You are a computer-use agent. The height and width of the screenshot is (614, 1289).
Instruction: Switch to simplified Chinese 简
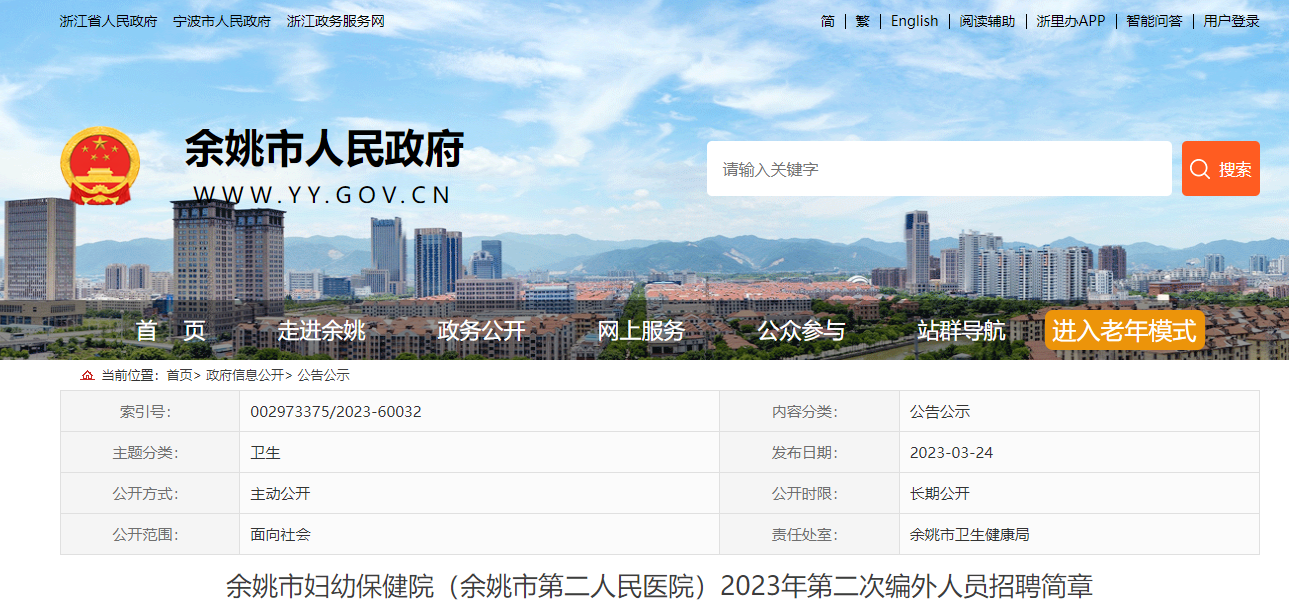(828, 21)
